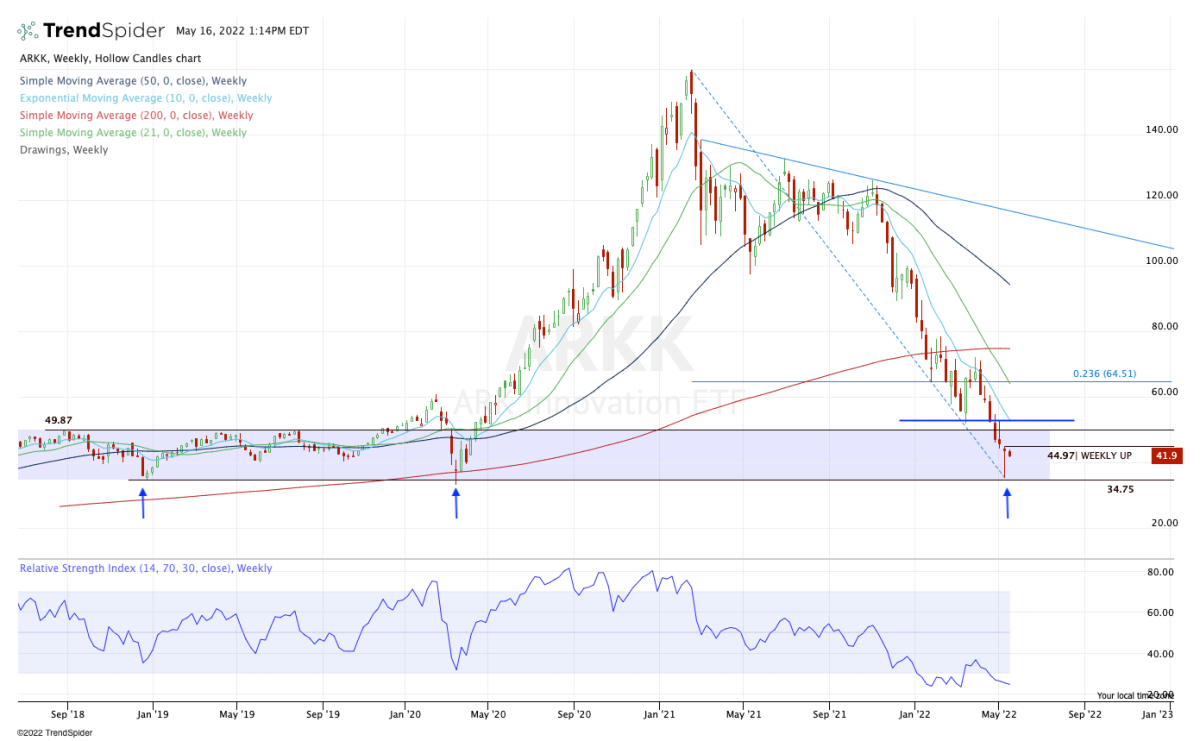This screenshot has width=1200, height=741.
Task: Select the red 41.9 current price tag
Action: point(1163,455)
